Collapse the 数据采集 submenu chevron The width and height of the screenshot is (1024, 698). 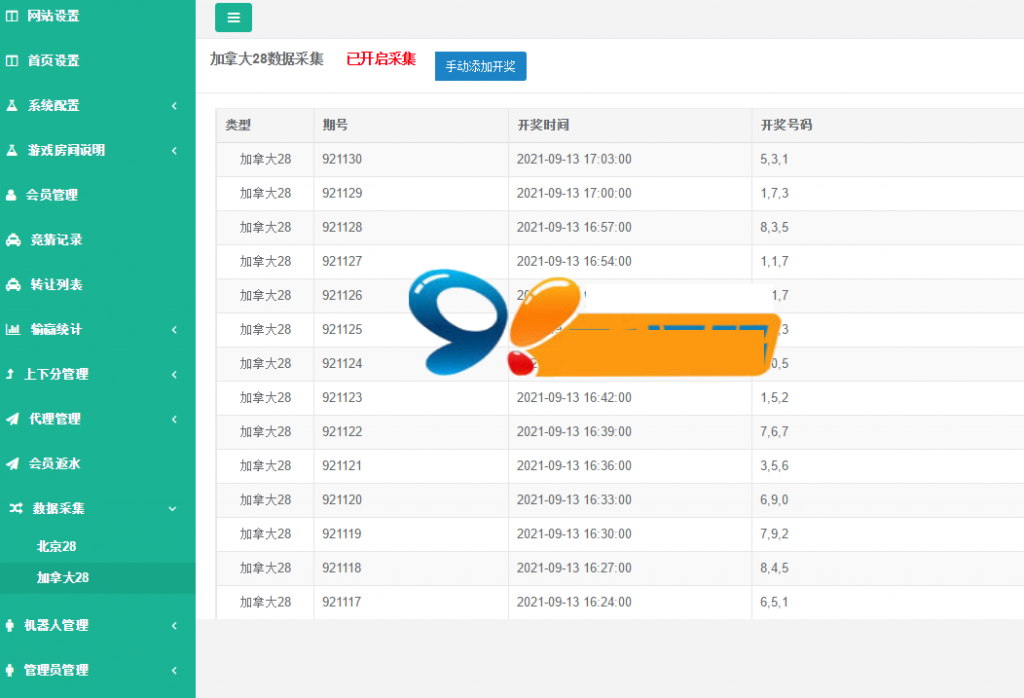click(x=172, y=508)
